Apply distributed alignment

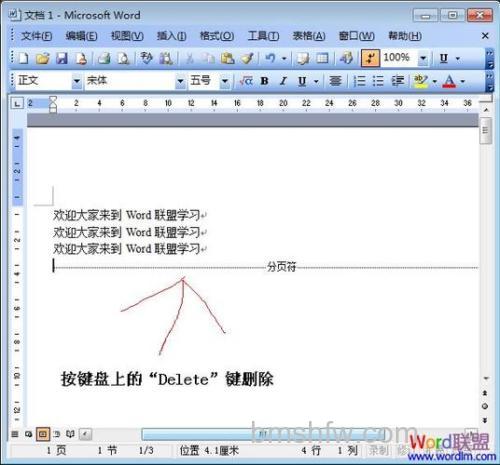(335, 81)
